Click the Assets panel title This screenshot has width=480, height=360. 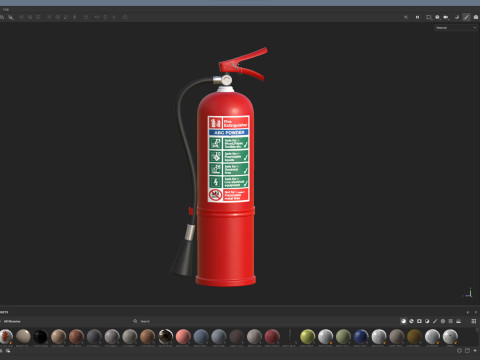pyautogui.click(x=4, y=312)
